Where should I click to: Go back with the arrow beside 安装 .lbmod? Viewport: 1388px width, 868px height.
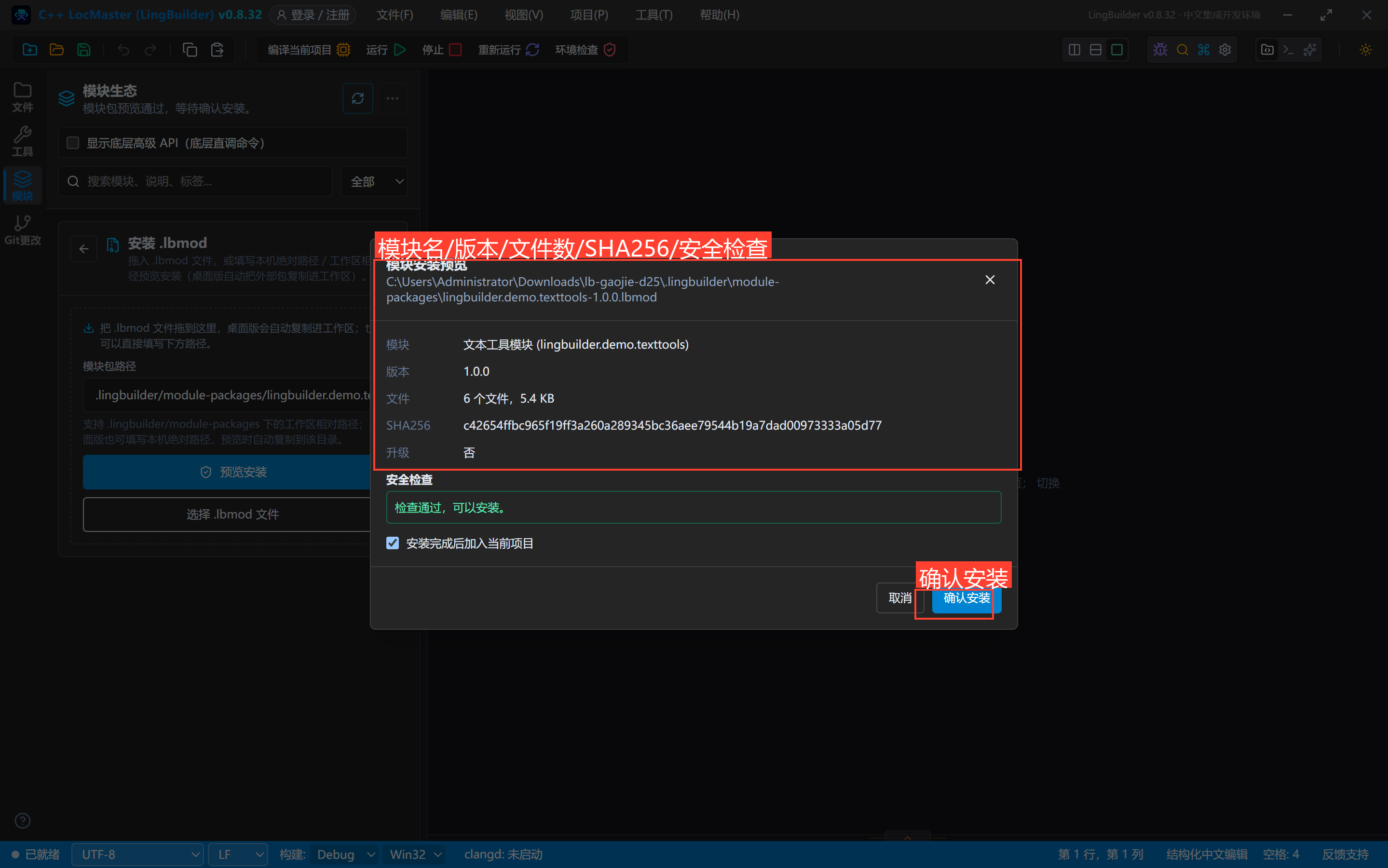click(x=84, y=248)
